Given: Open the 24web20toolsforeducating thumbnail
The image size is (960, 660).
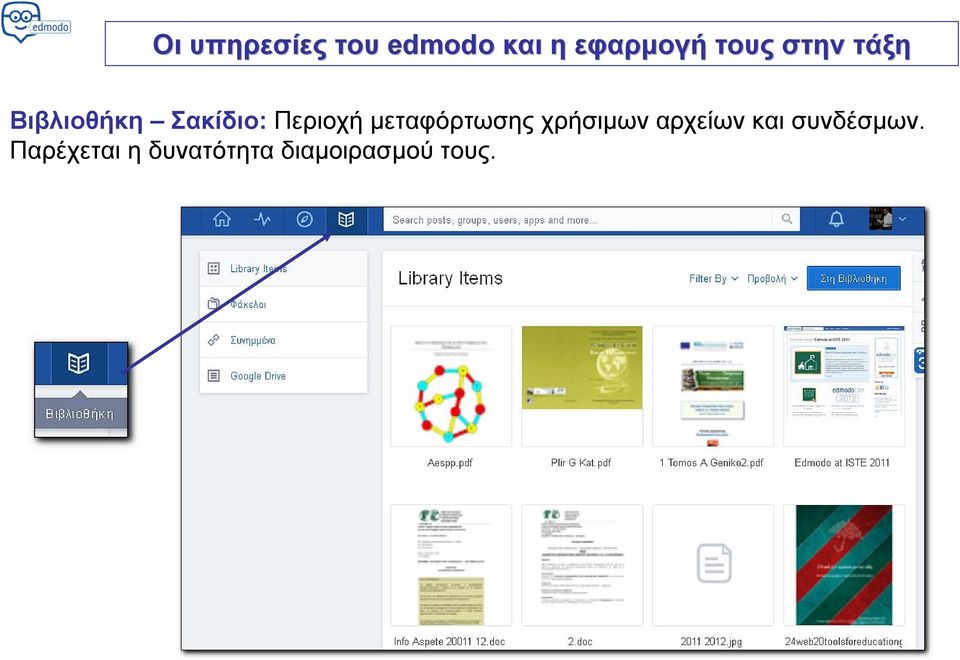Looking at the screenshot, I should [x=844, y=564].
